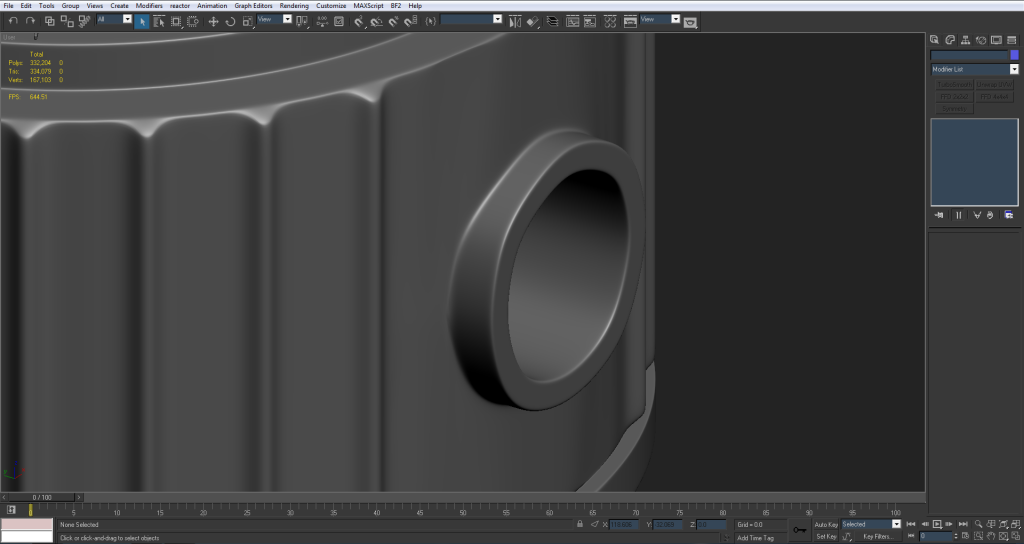
Task: Open the Rendering menu
Action: point(294,6)
